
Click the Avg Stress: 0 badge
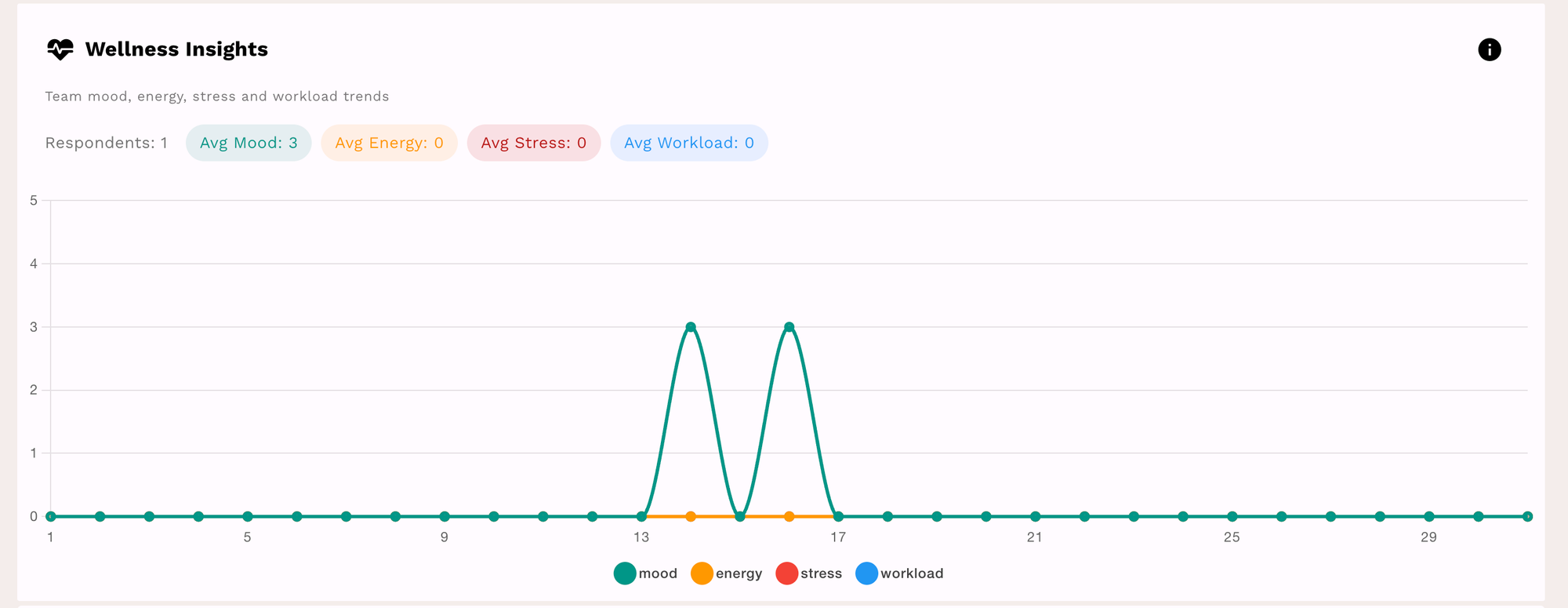(533, 143)
